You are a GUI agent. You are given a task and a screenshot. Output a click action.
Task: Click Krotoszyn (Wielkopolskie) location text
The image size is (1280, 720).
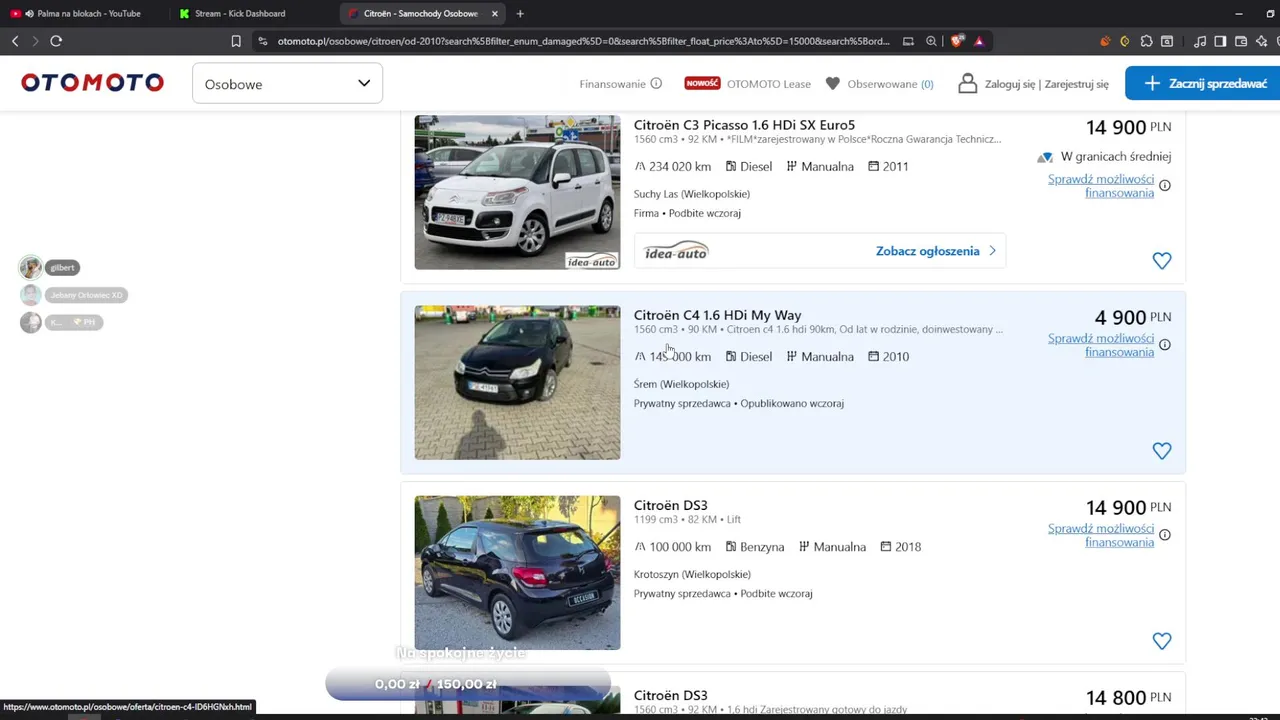click(692, 574)
